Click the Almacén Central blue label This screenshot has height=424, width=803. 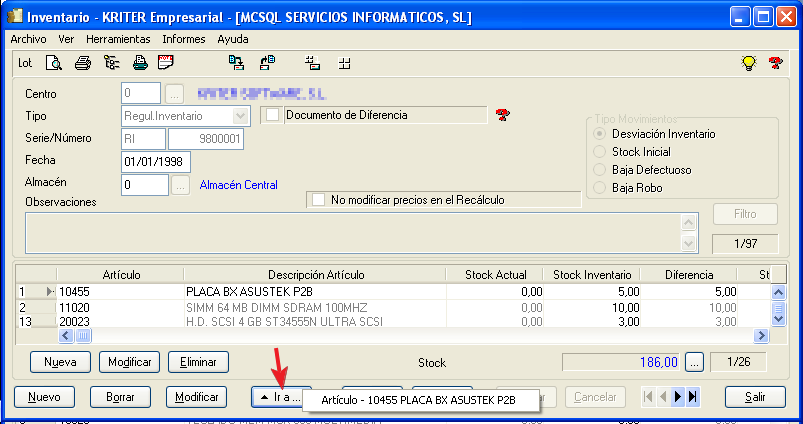click(x=239, y=185)
